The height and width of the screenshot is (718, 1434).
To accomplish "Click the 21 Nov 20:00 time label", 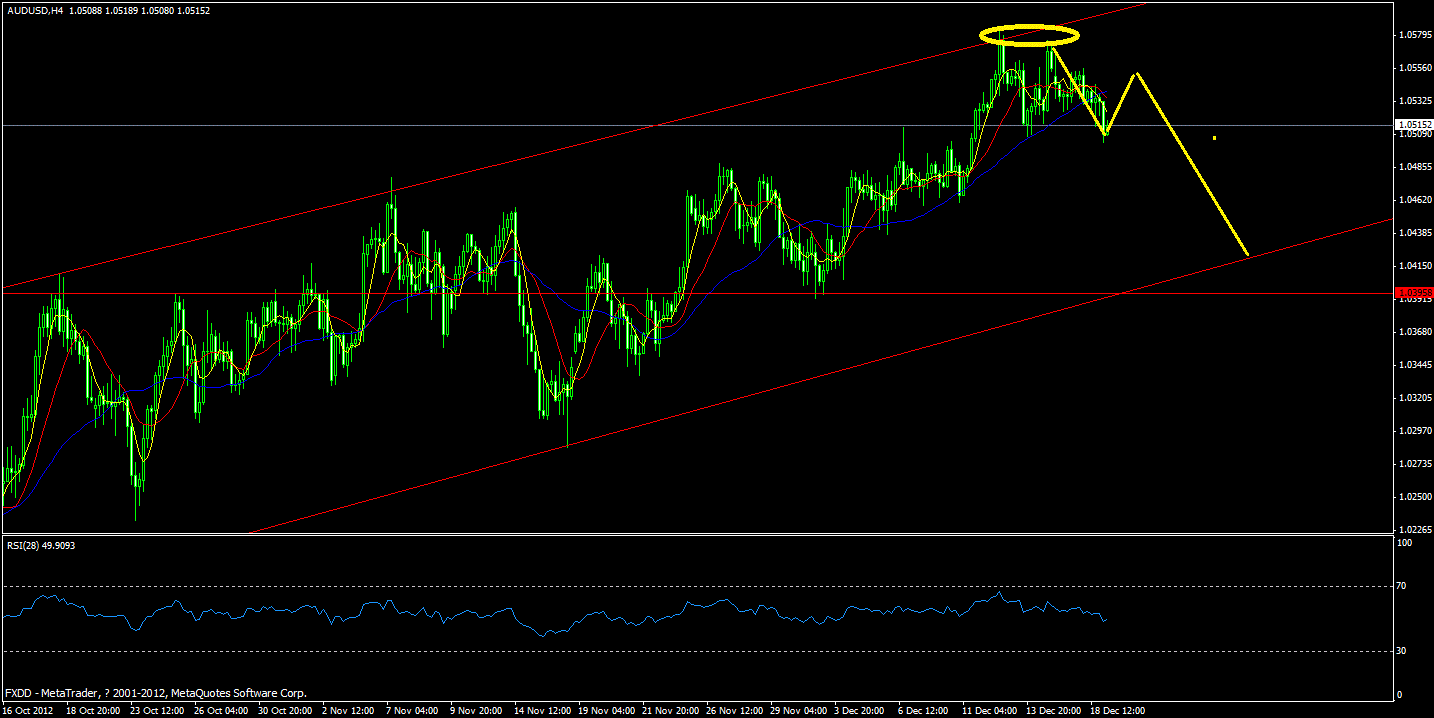I will pos(671,711).
